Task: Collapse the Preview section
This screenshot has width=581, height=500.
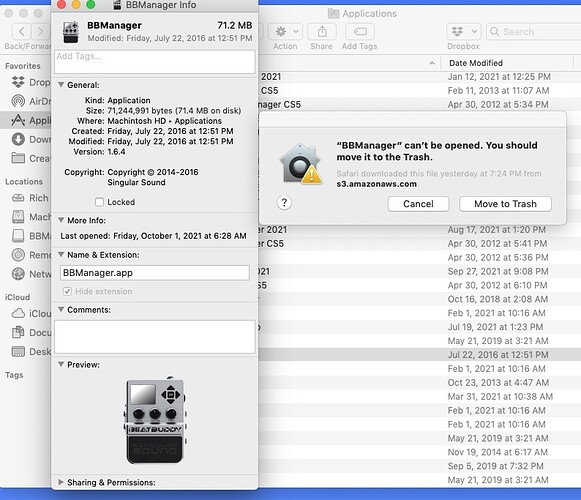Action: [61, 364]
